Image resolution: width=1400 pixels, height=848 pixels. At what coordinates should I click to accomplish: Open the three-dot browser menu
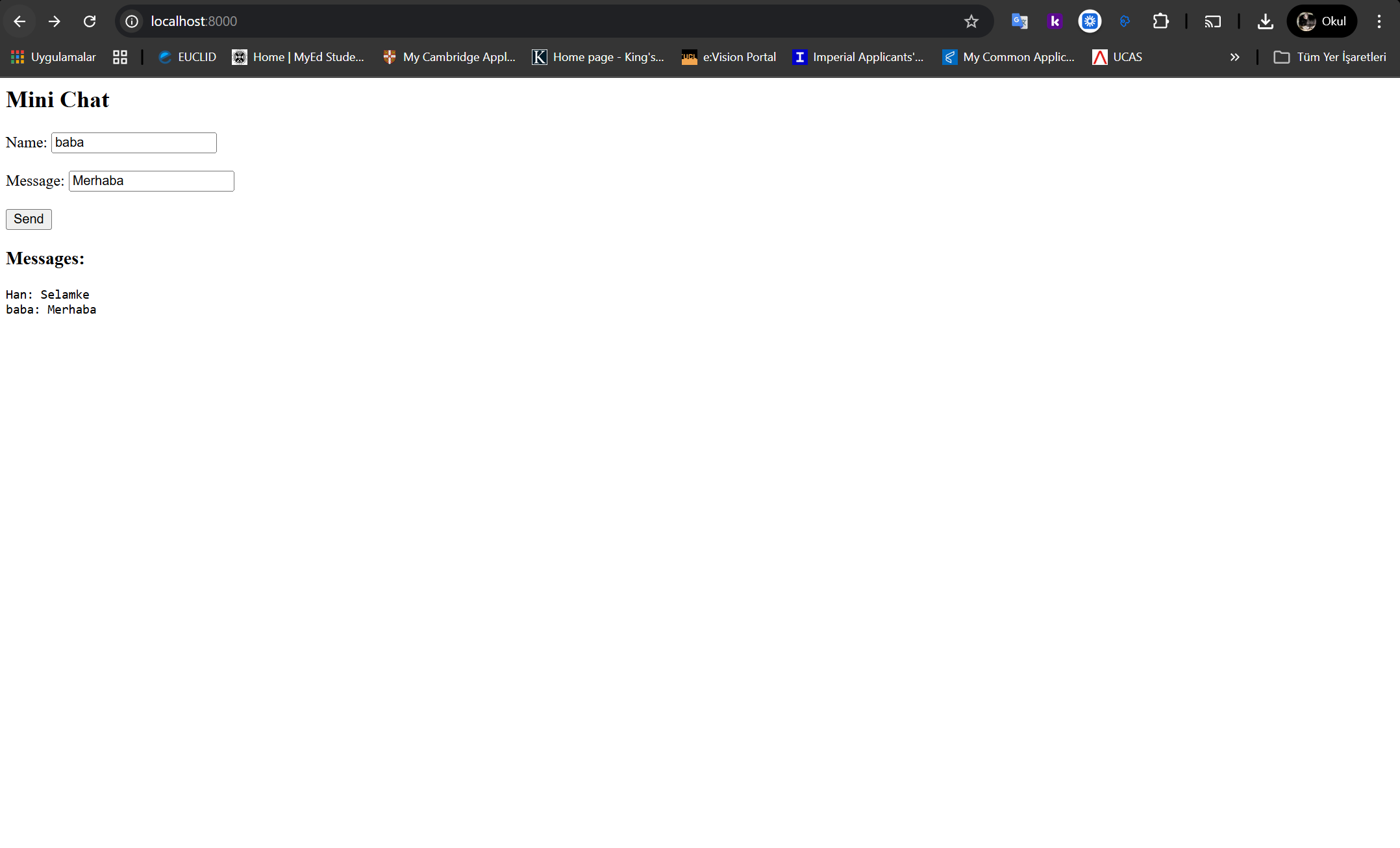1379,21
